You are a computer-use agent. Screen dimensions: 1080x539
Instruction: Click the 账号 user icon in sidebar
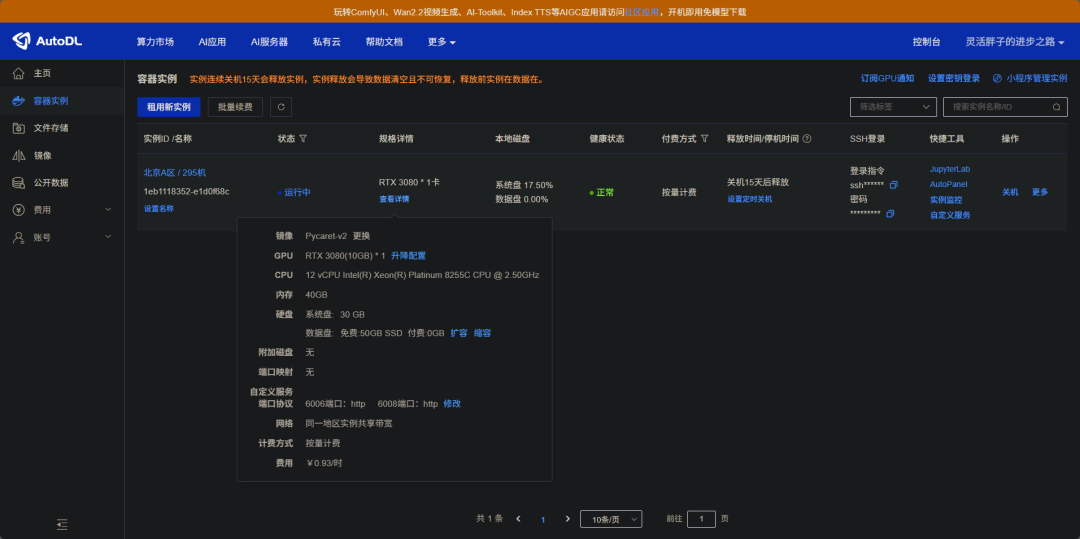19,237
